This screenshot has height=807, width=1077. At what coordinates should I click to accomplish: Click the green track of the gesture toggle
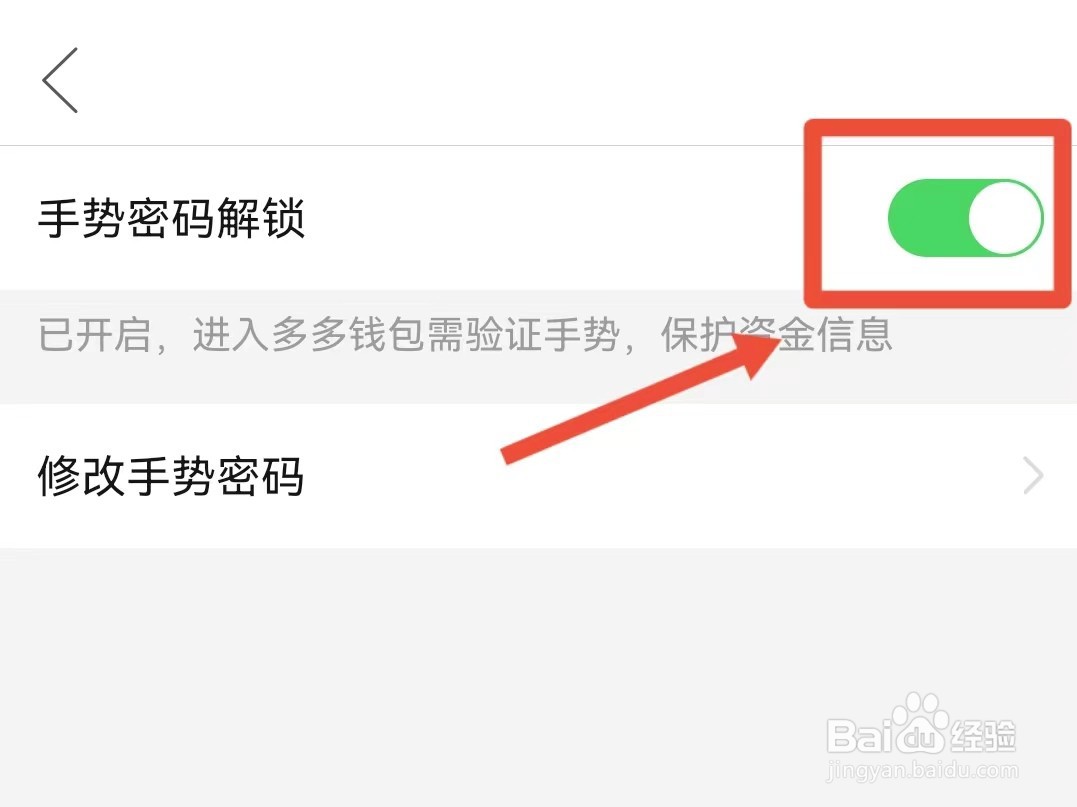[927, 218]
